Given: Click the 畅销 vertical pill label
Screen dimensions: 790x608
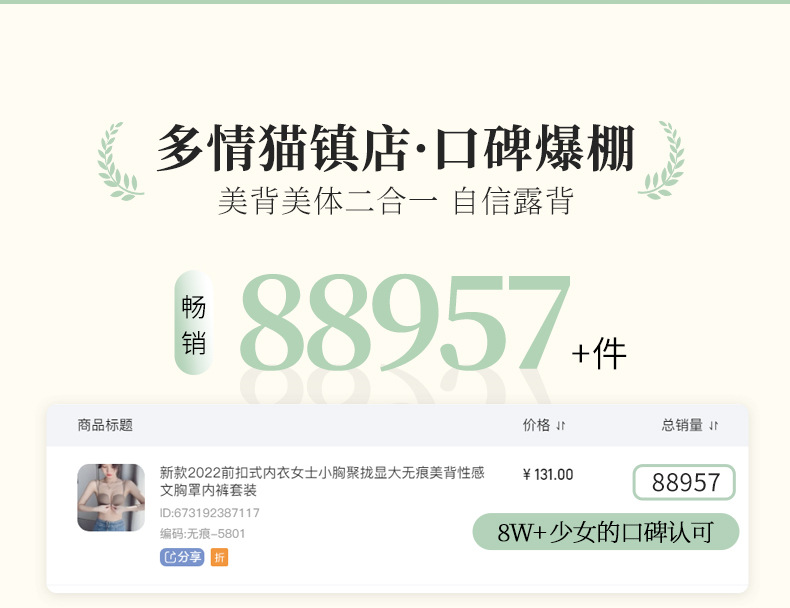Looking at the screenshot, I should pos(193,322).
